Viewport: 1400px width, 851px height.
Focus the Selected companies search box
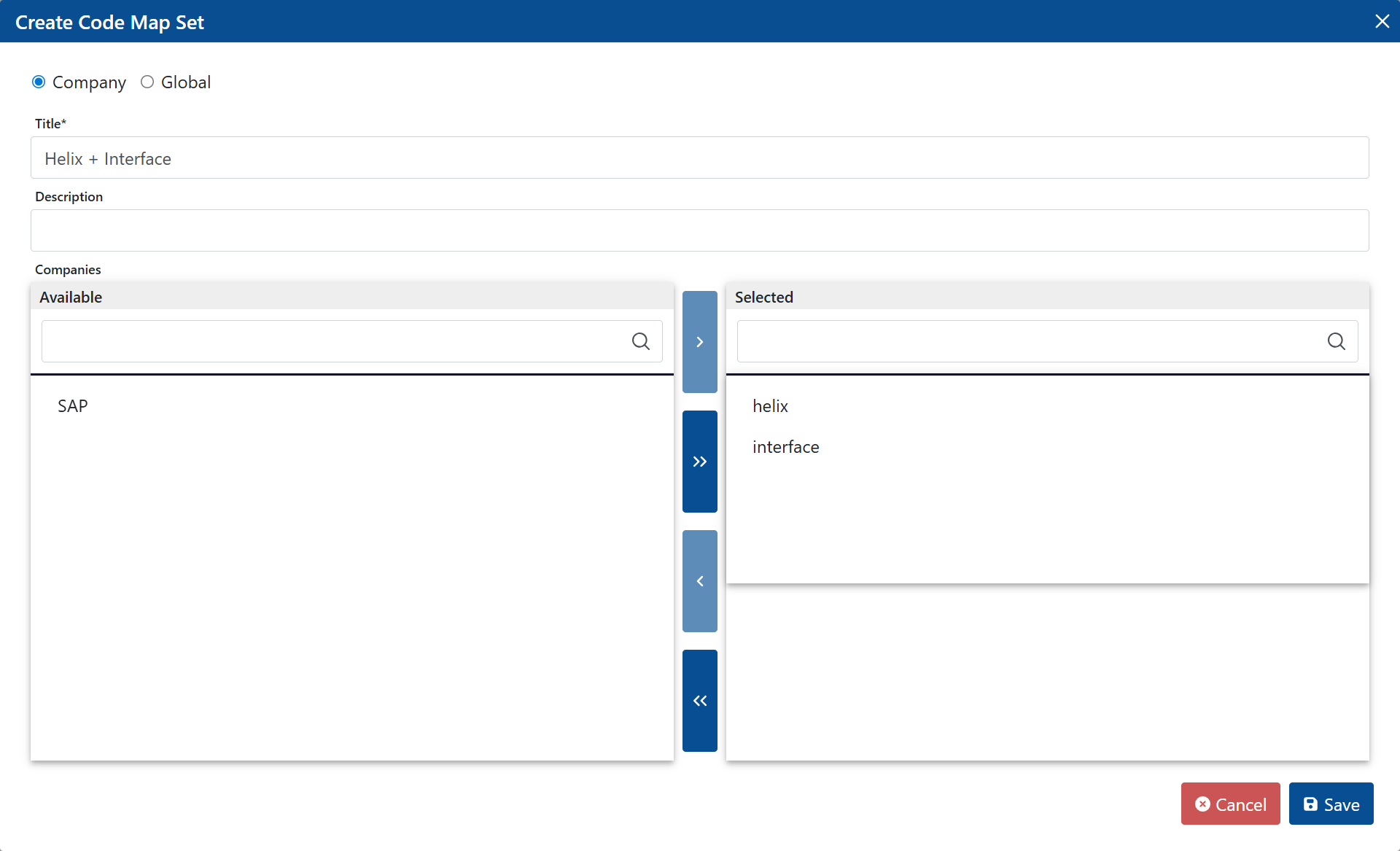coord(1047,341)
